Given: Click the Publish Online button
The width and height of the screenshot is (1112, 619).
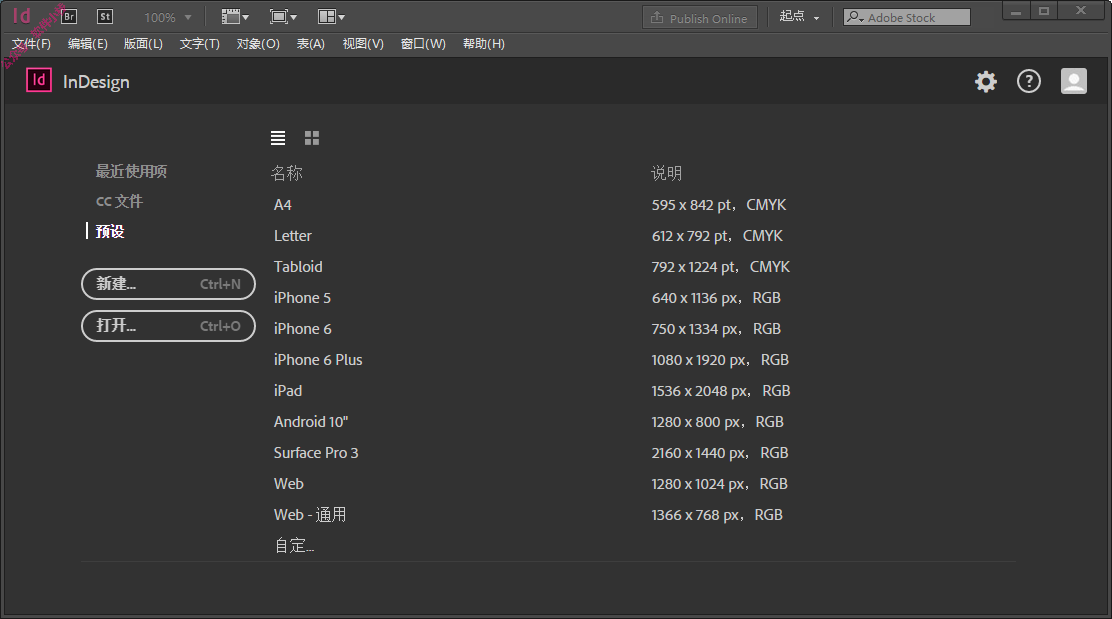Looking at the screenshot, I should click(700, 18).
